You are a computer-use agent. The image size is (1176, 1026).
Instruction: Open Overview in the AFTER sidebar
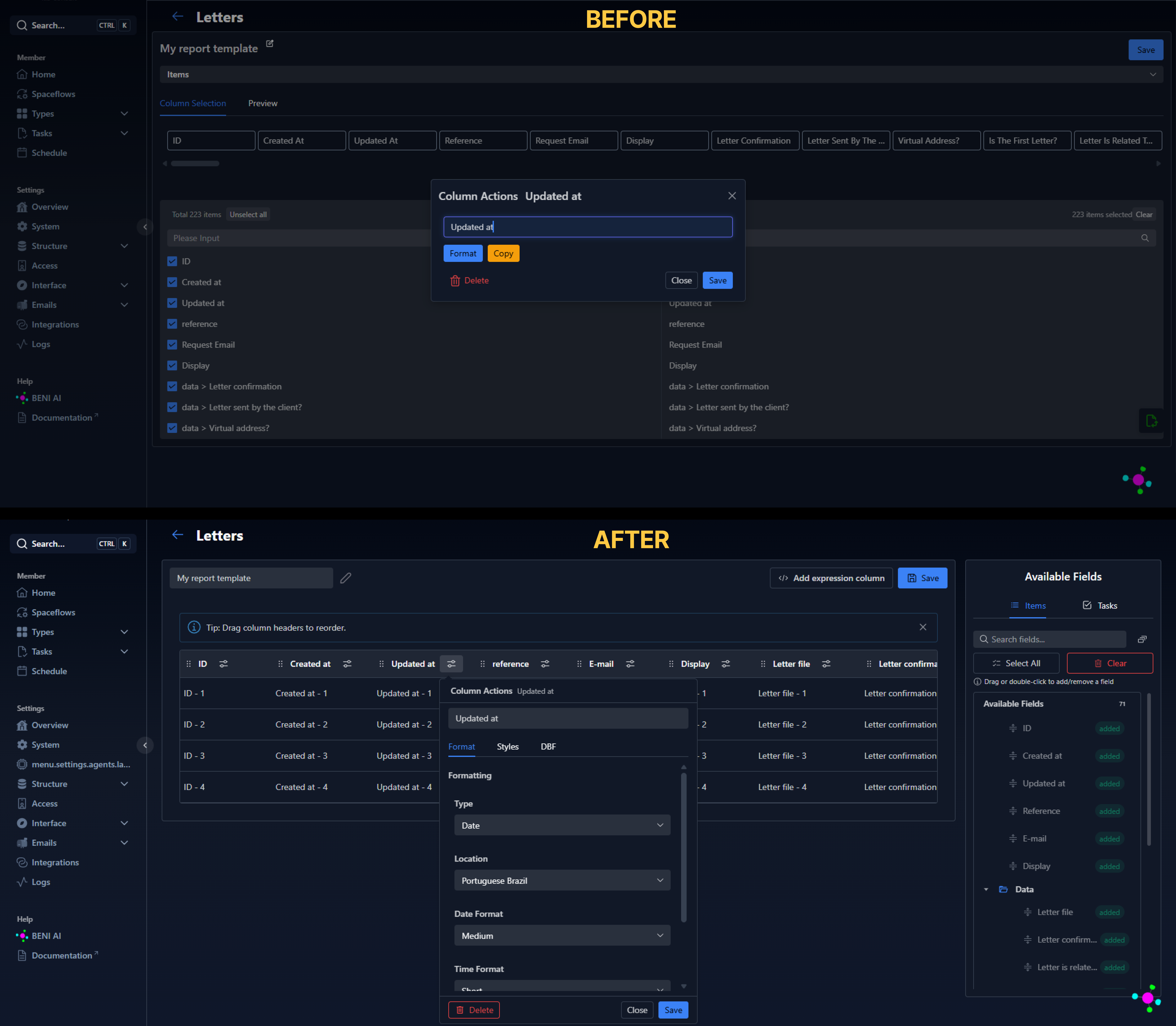coord(50,725)
